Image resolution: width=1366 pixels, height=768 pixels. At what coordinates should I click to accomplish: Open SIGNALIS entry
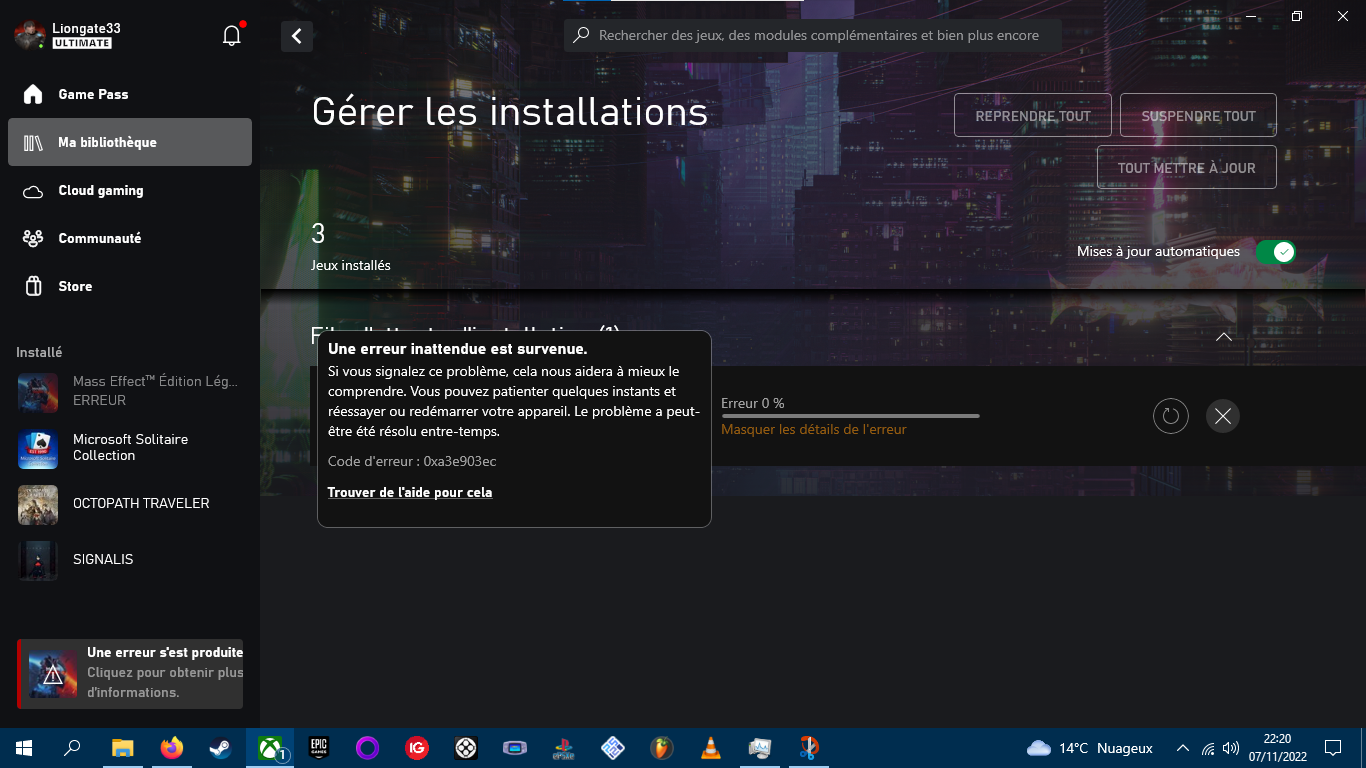pos(130,559)
